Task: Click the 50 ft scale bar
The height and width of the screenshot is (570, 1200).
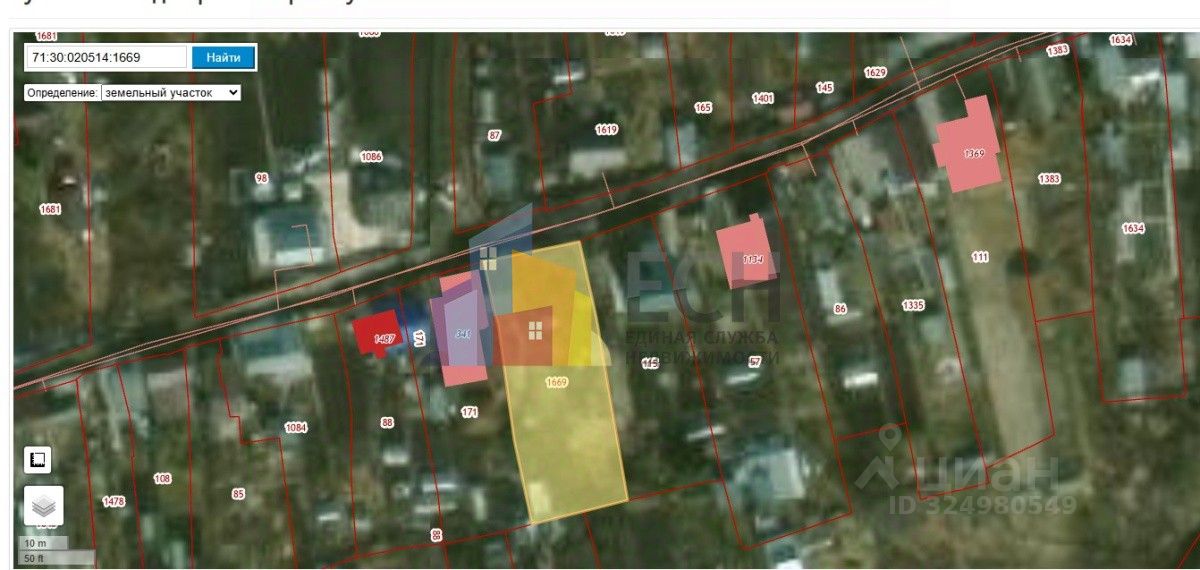Action: coord(58,557)
